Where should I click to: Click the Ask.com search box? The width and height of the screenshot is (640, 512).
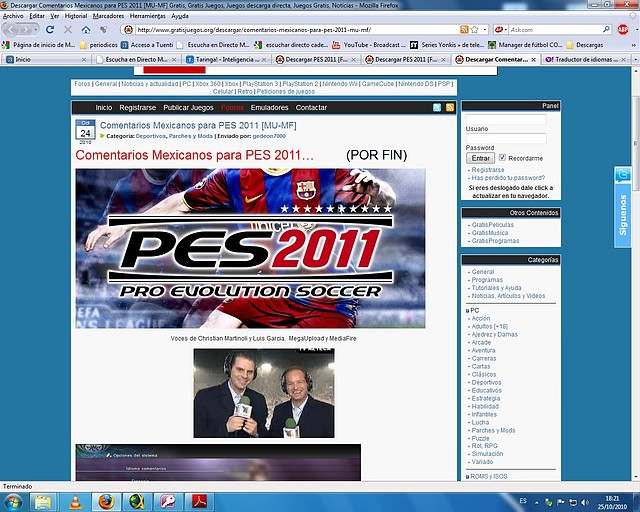click(x=555, y=29)
